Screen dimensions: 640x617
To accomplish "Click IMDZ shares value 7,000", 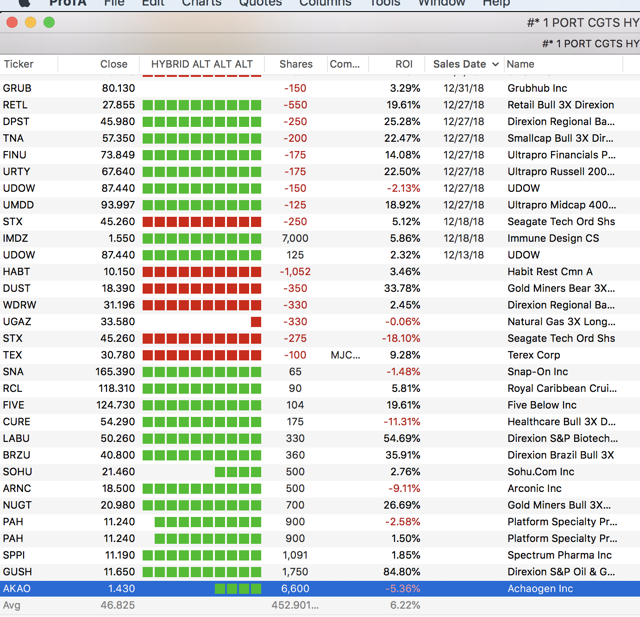I will point(295,238).
